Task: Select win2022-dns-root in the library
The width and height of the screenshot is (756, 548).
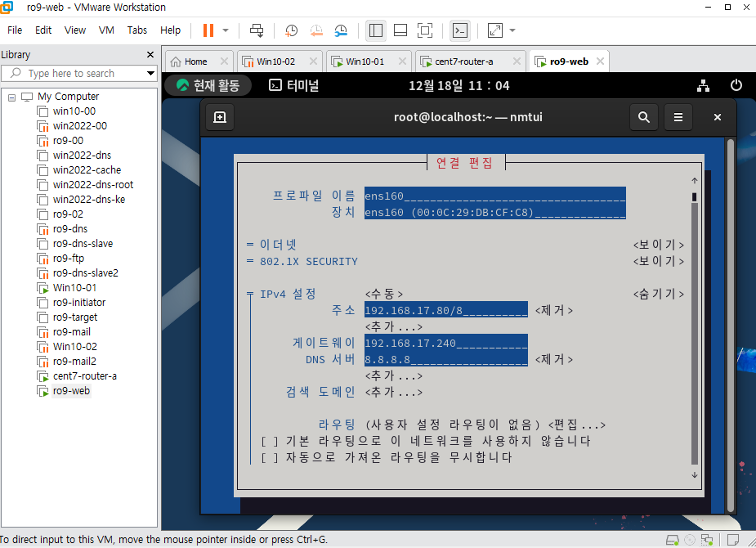Action: tap(93, 185)
